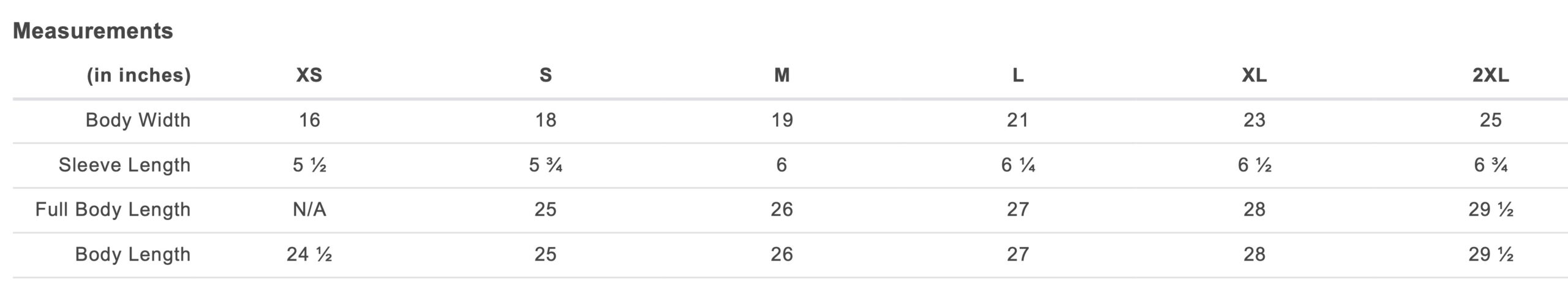Click Body Width value 25 for 2XL
This screenshot has width=1568, height=296.
pyautogui.click(x=1490, y=120)
